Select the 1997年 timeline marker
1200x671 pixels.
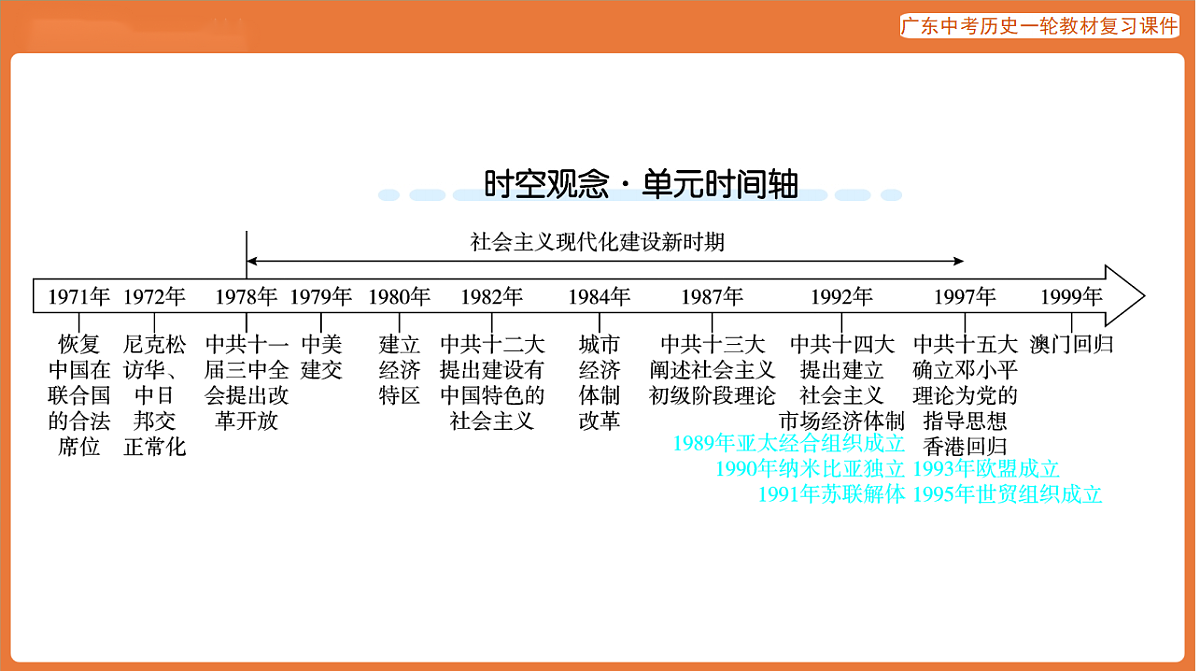point(965,296)
